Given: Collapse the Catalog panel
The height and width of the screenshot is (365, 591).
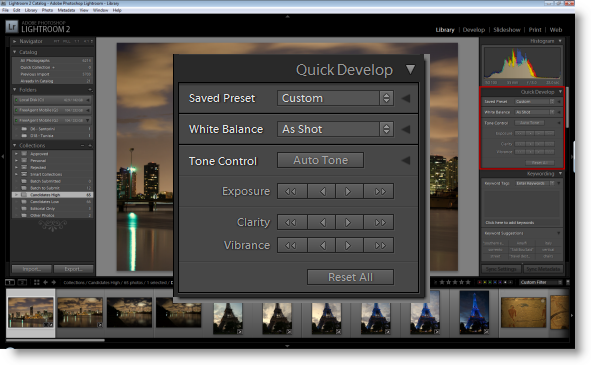Looking at the screenshot, I should [15, 52].
